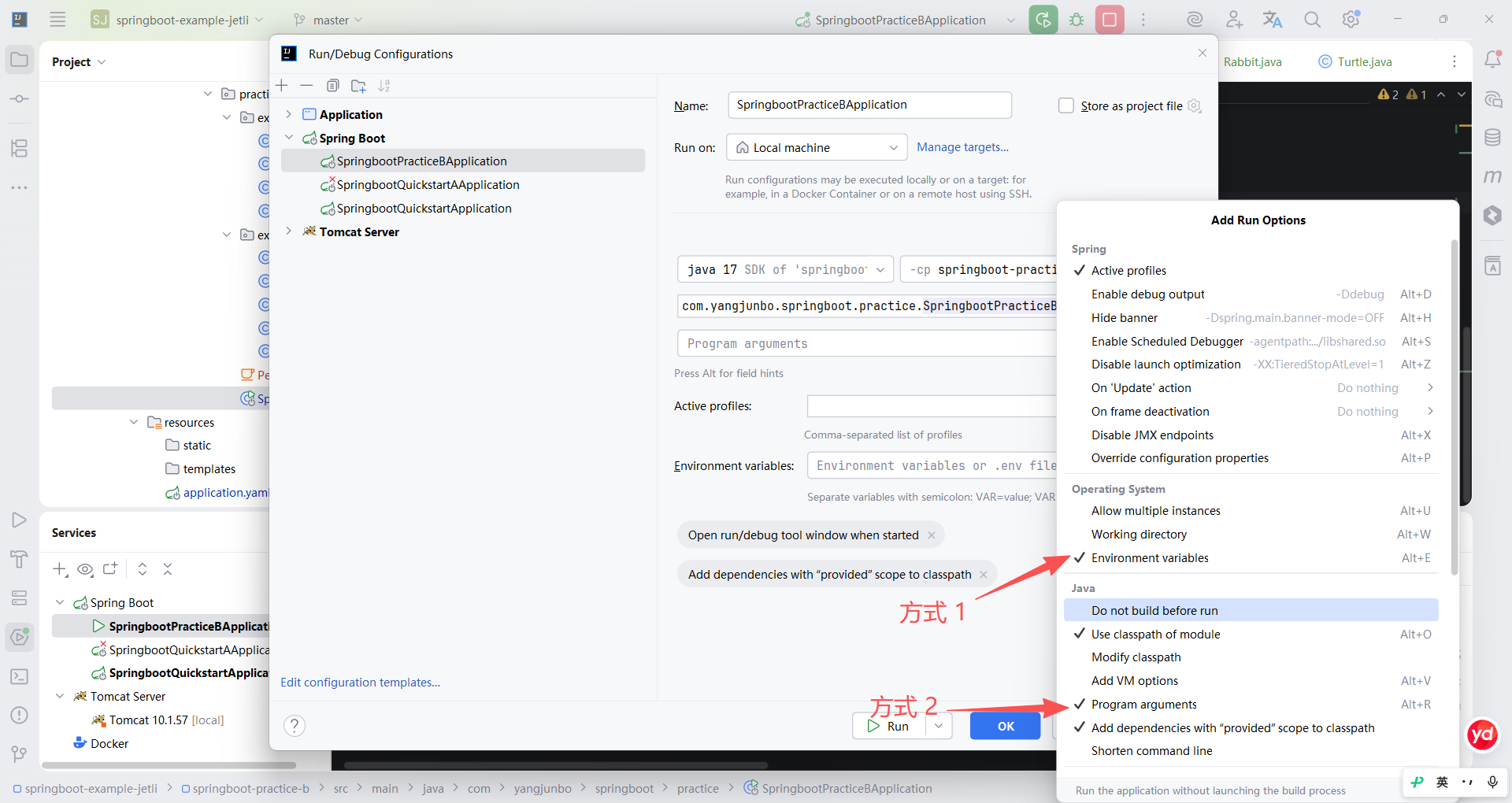Expand the Application configuration node

pos(289,114)
